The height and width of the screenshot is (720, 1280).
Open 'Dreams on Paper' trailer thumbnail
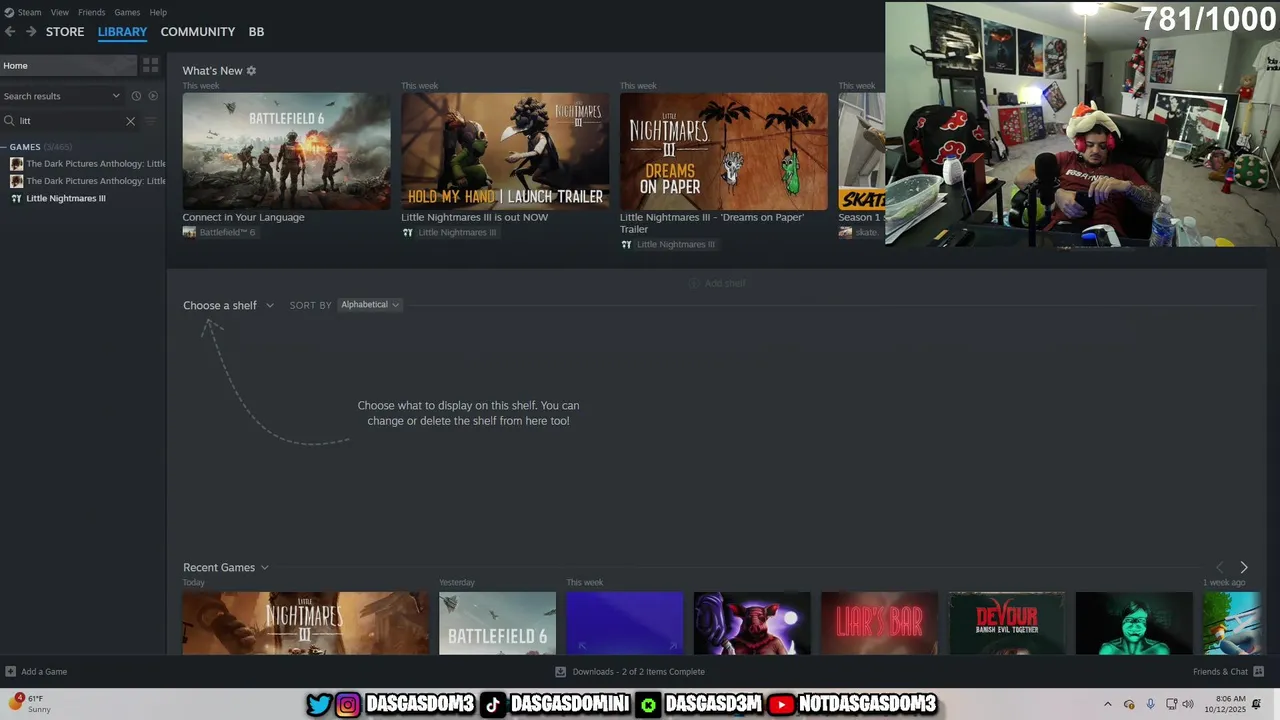tap(724, 151)
